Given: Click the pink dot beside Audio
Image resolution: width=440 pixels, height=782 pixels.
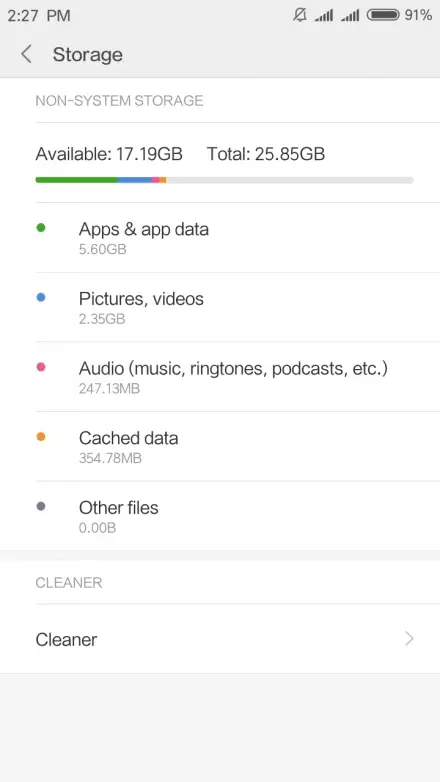Looking at the screenshot, I should 41,367.
